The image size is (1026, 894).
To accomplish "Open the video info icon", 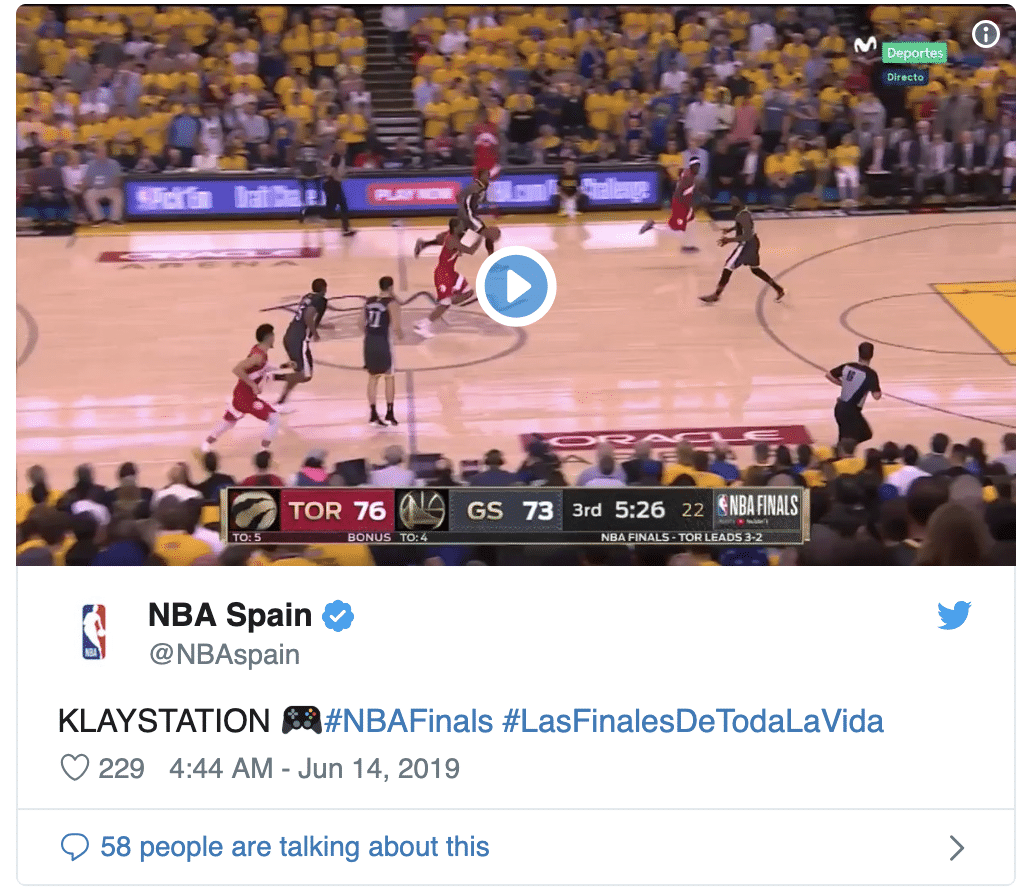I will tap(985, 34).
